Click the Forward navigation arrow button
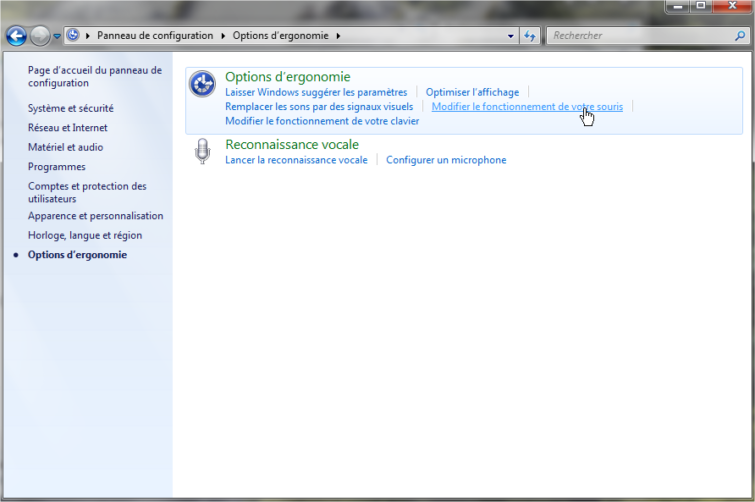This screenshot has width=755, height=502. pos(40,36)
